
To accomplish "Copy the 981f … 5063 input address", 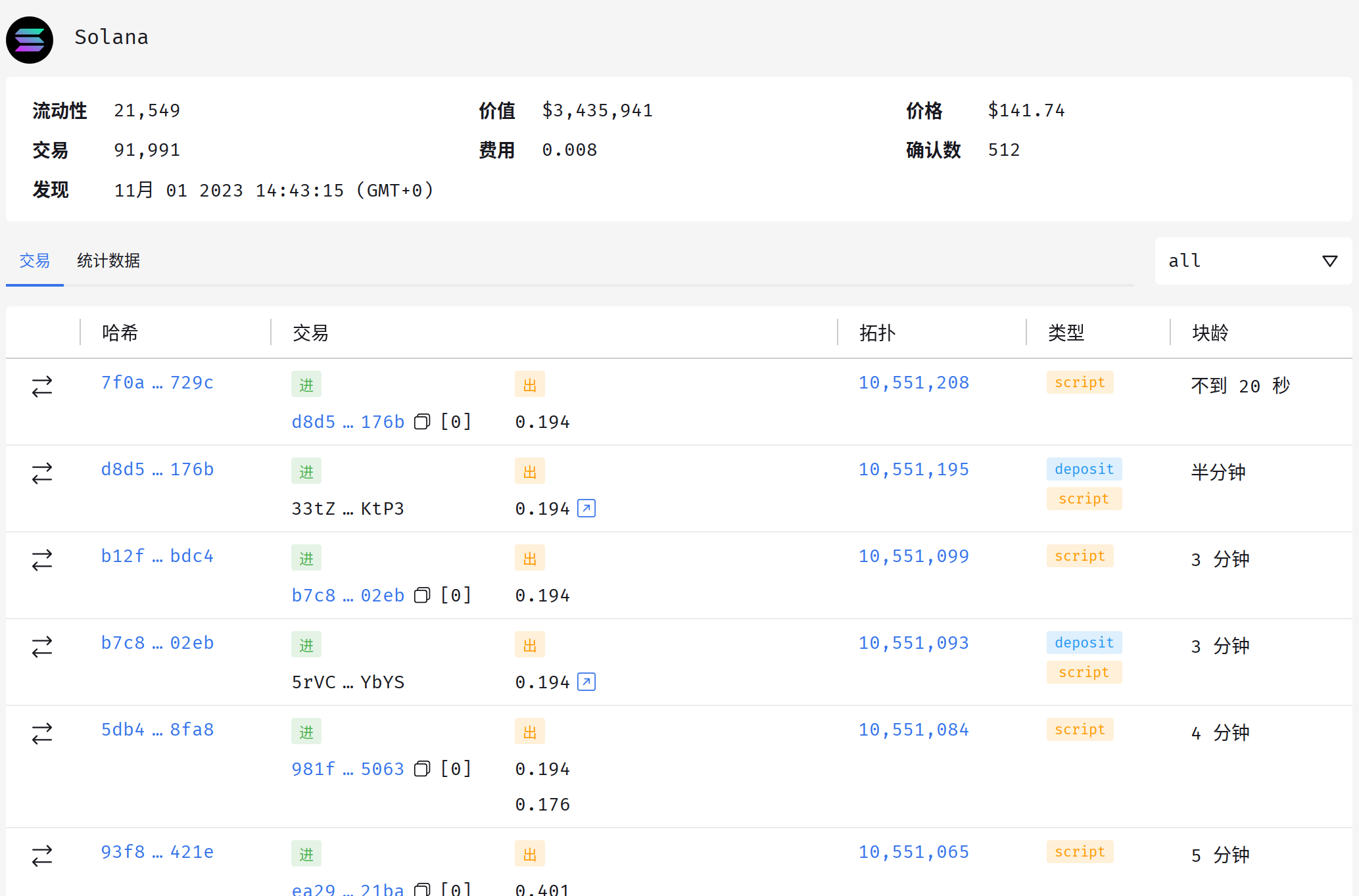I will [x=422, y=768].
